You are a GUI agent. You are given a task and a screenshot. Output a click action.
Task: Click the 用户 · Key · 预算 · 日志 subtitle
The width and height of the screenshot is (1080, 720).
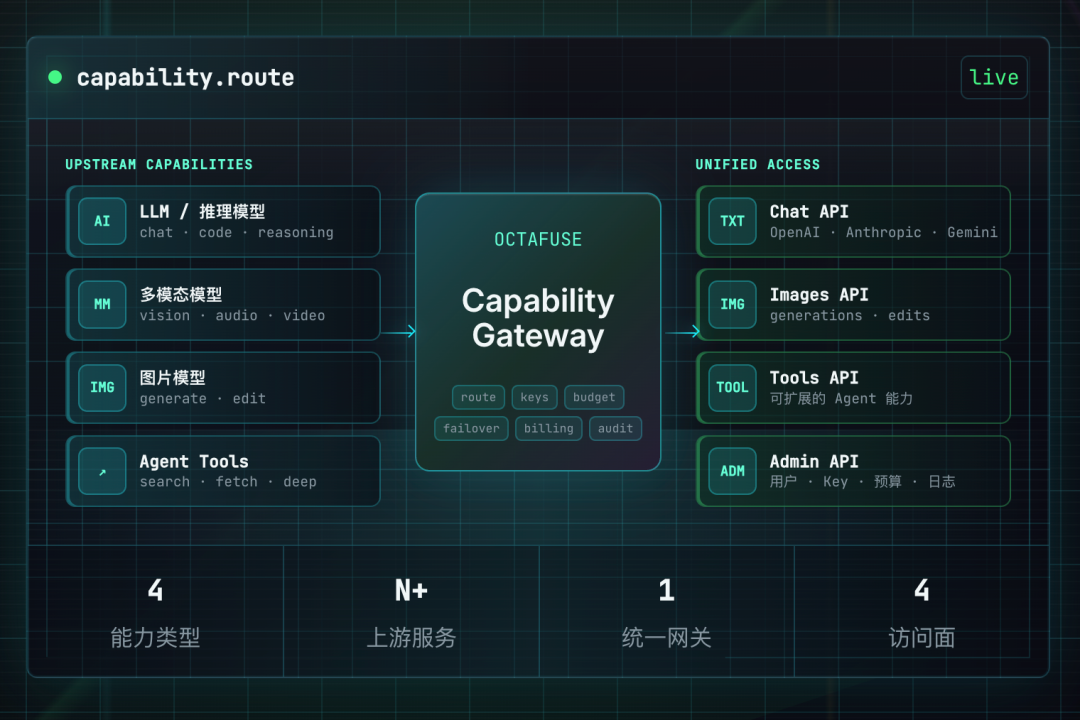862,482
